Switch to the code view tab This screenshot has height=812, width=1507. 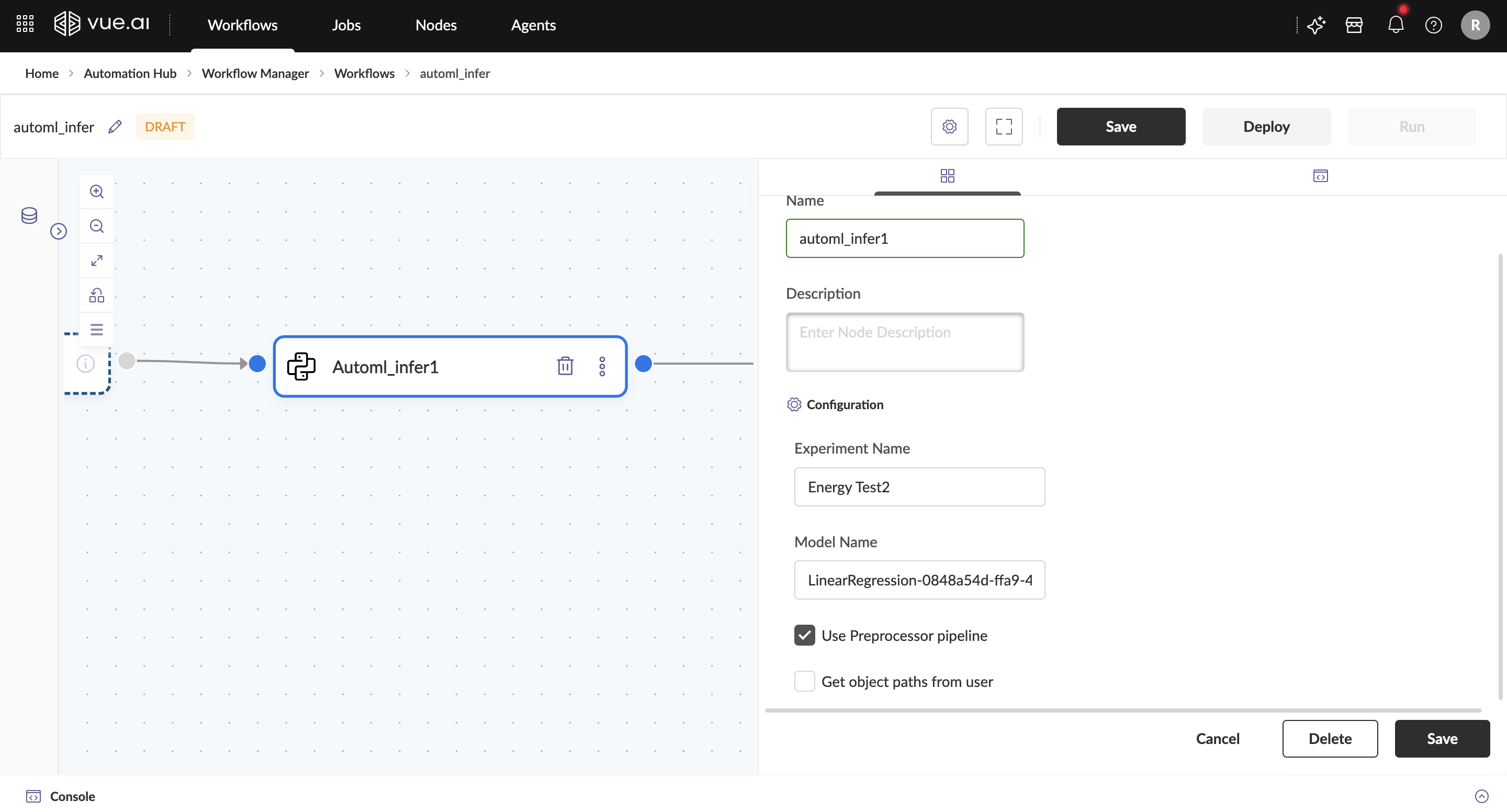pos(1320,176)
